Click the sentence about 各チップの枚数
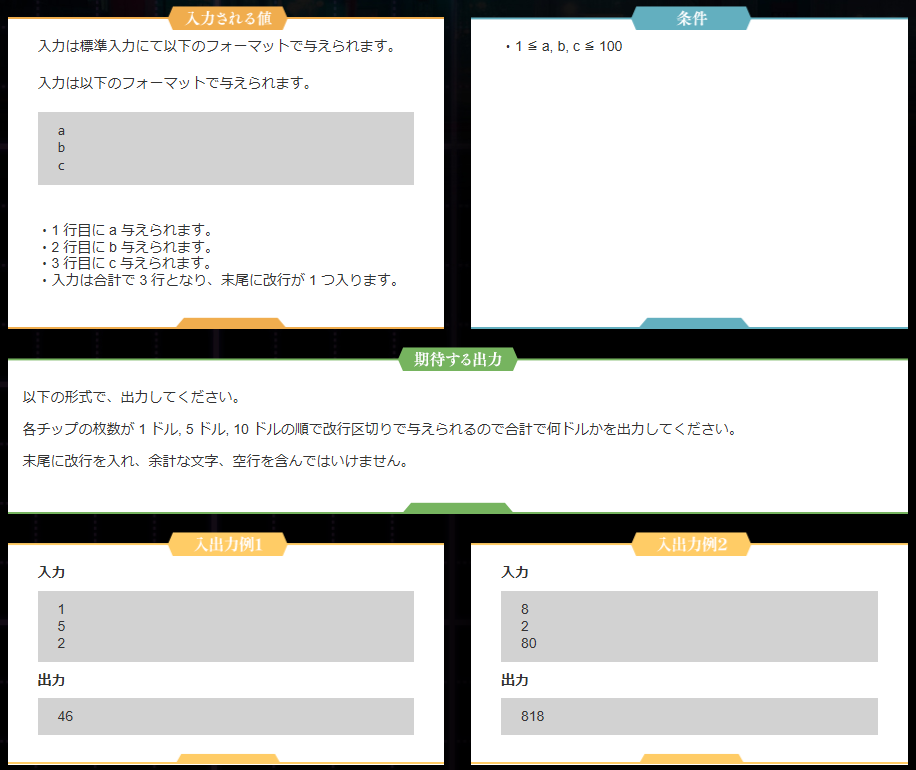 pos(380,429)
